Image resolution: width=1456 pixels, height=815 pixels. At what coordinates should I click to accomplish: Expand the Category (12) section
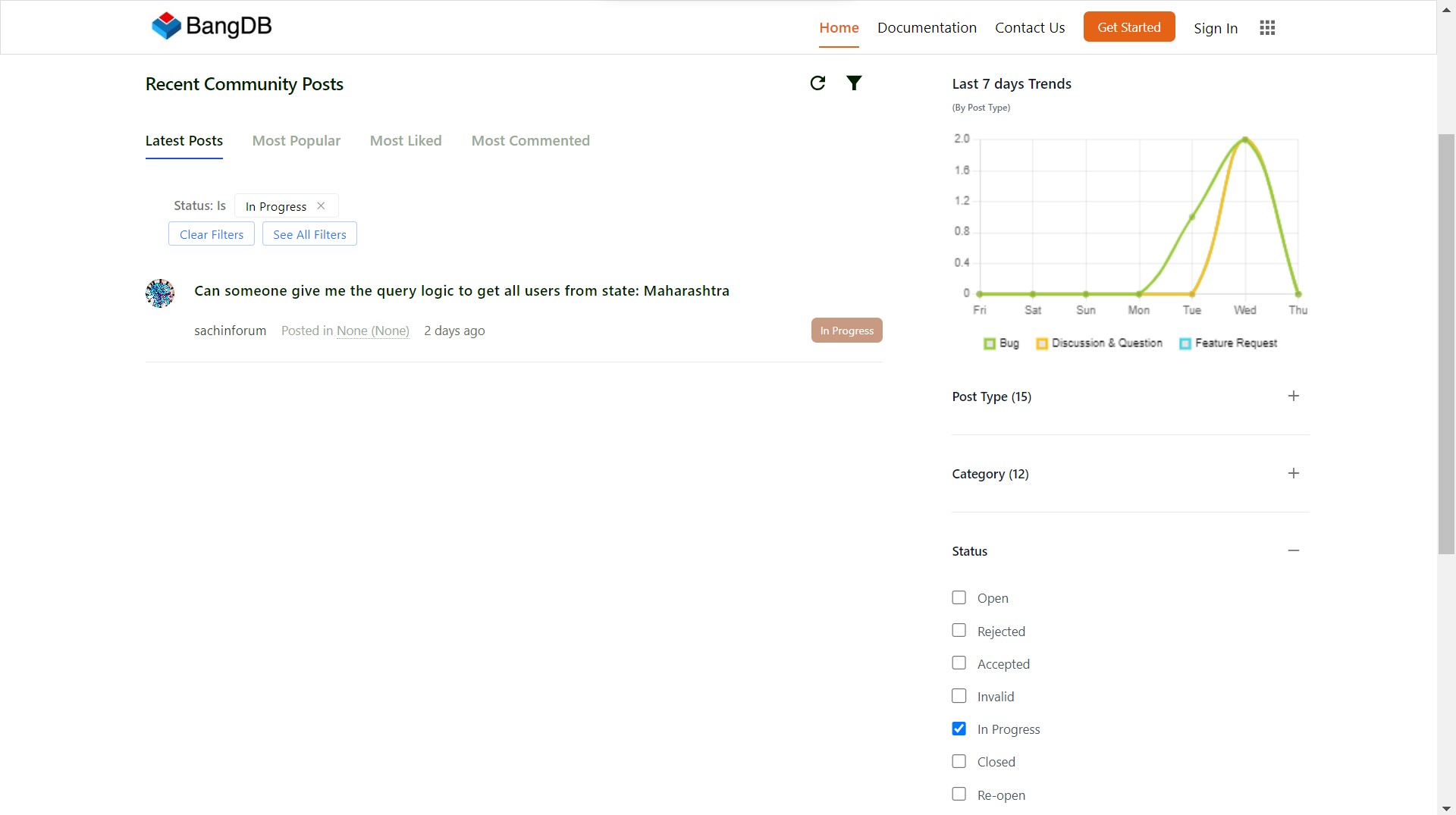pos(1294,473)
